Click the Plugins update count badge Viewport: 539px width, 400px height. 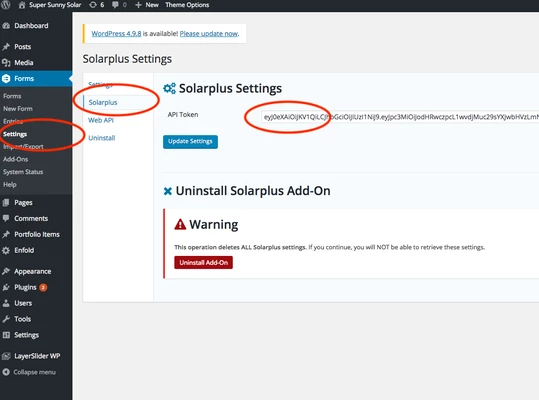click(43, 287)
